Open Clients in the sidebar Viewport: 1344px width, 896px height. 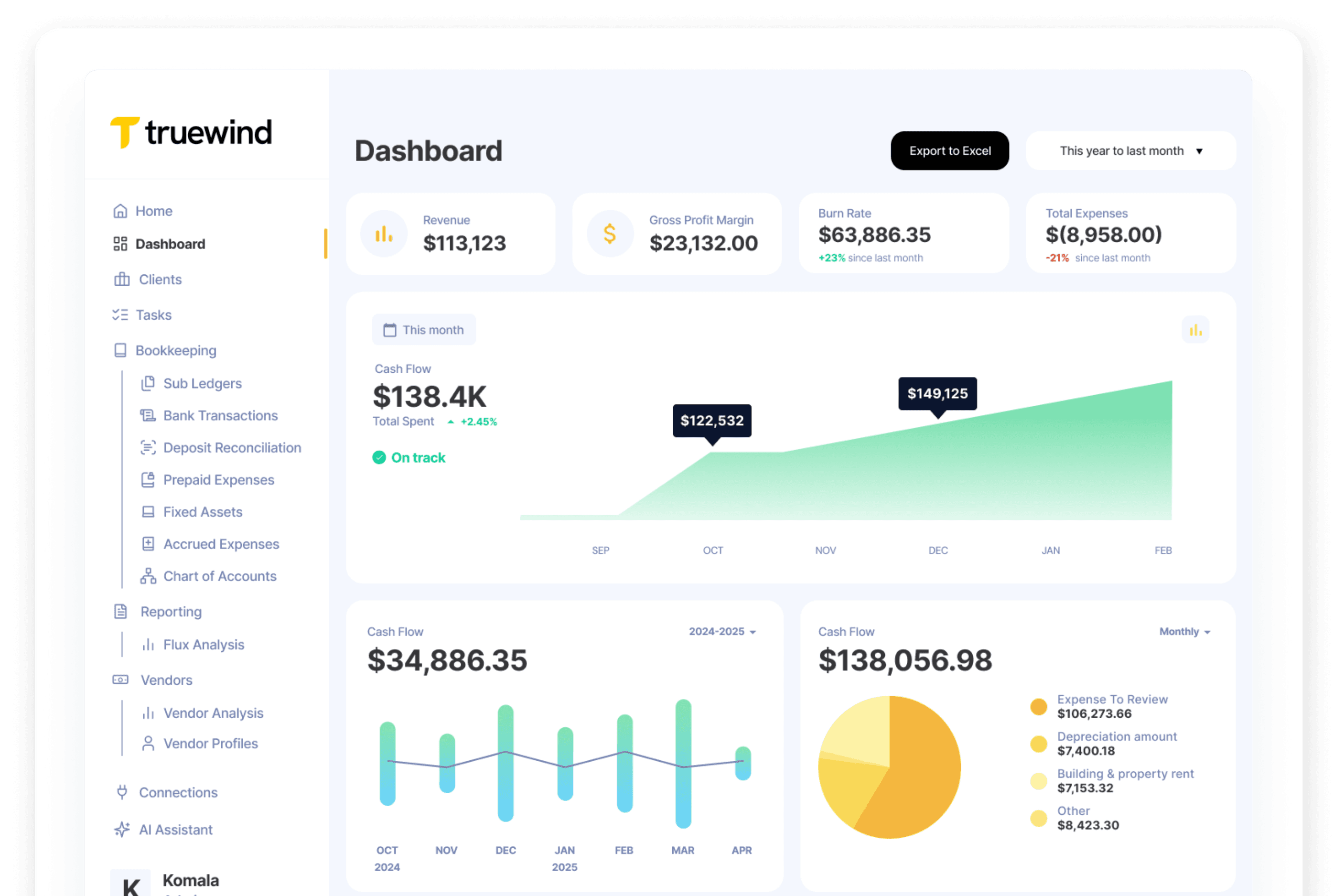[x=160, y=280]
